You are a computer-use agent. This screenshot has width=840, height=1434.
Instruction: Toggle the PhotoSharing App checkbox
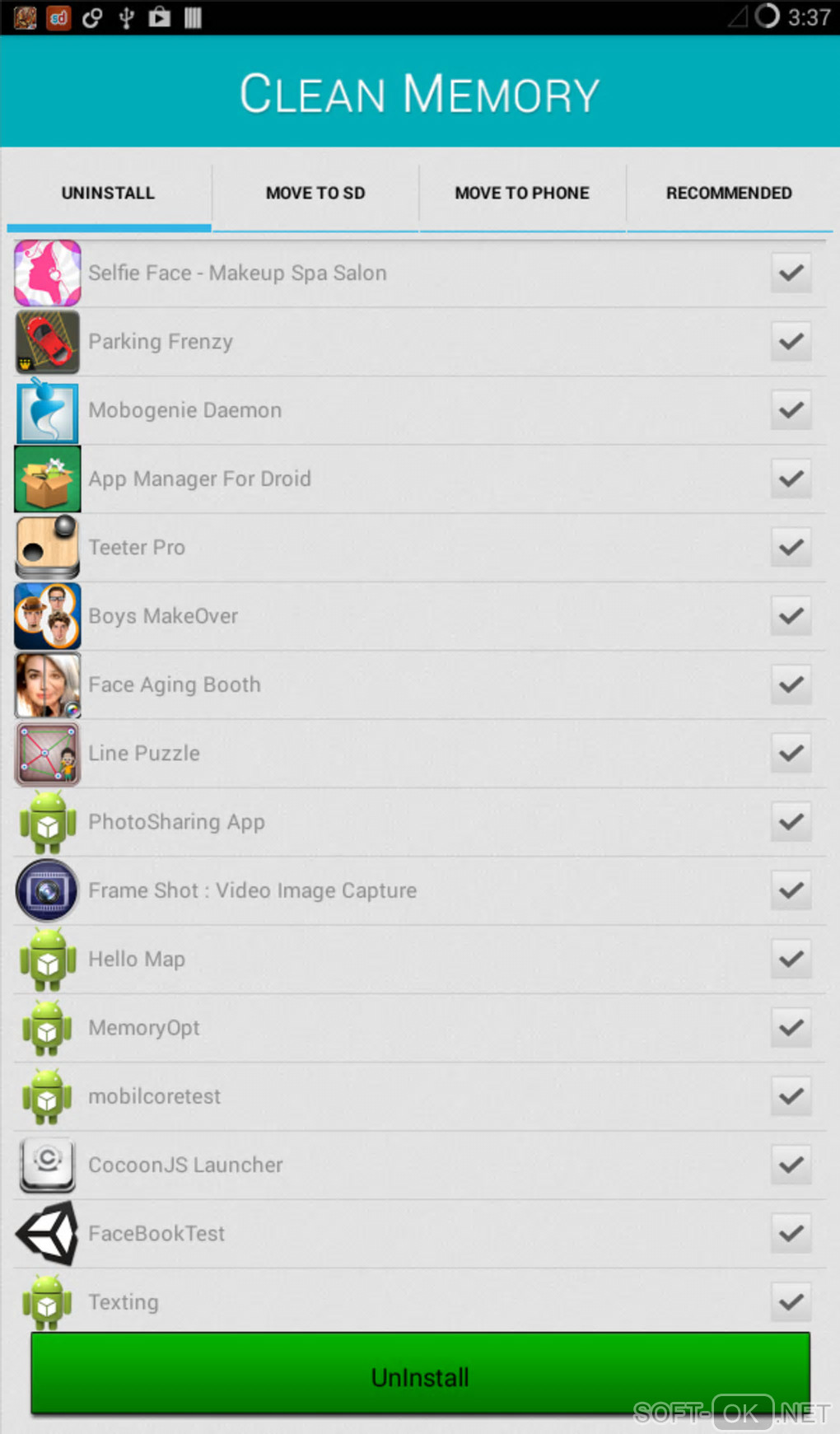[x=791, y=822]
